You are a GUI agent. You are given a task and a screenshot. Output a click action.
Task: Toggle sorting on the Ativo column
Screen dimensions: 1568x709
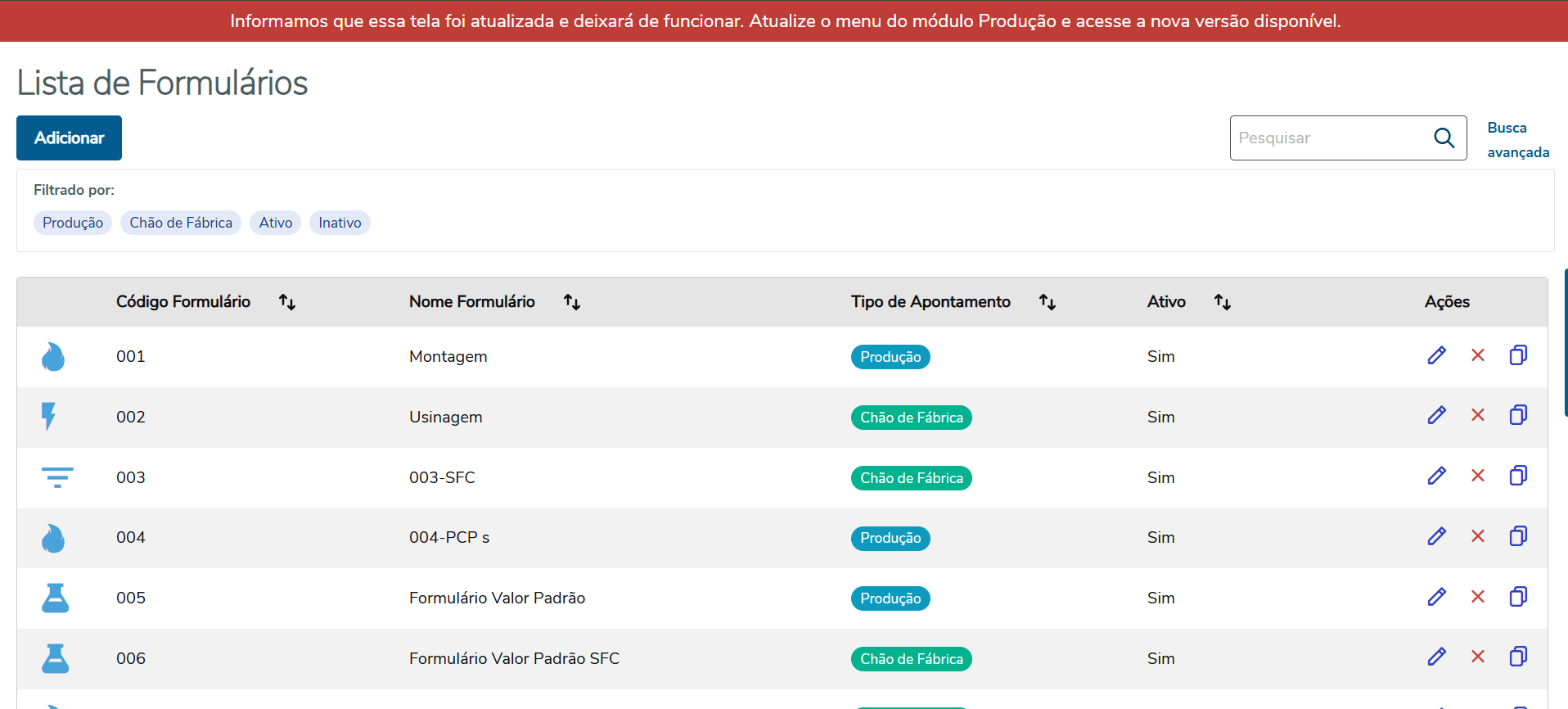[x=1222, y=302]
